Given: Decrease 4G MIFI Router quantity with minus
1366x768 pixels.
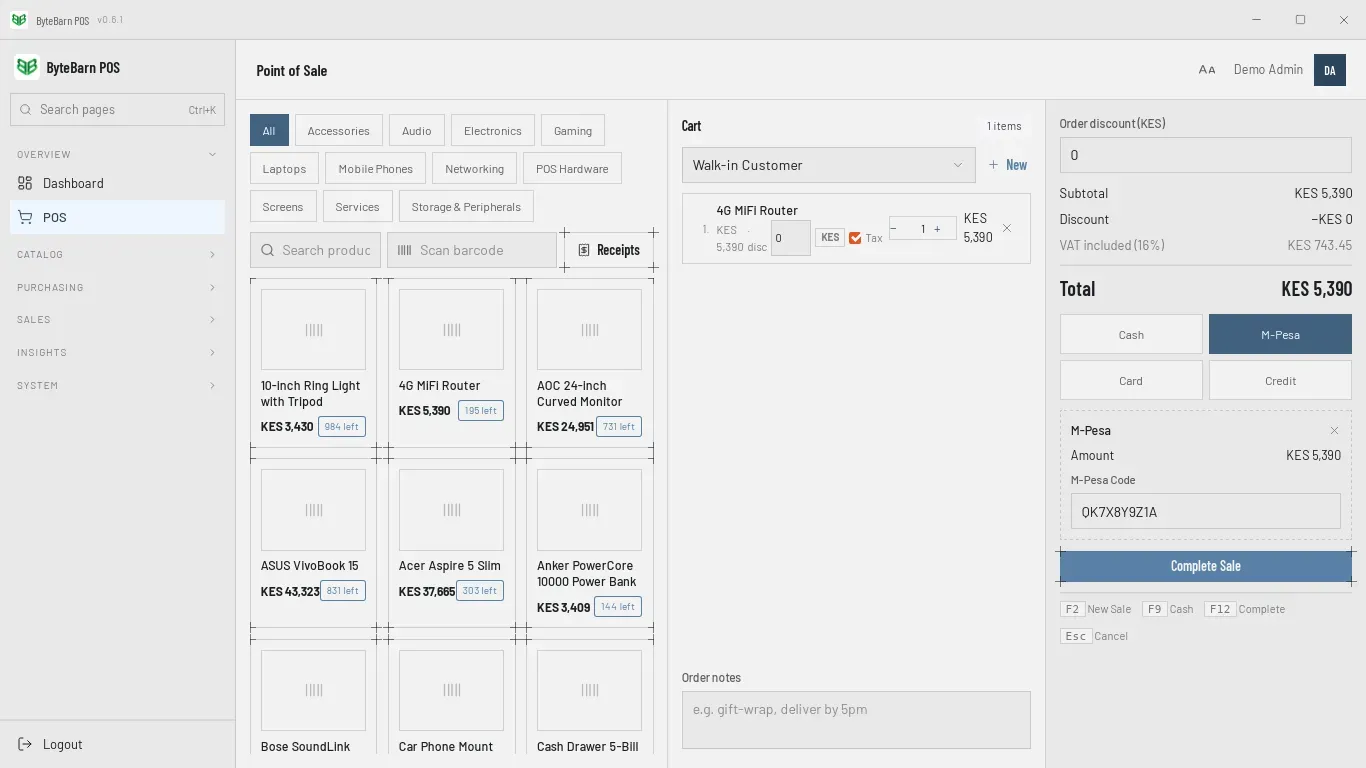Looking at the screenshot, I should (894, 229).
